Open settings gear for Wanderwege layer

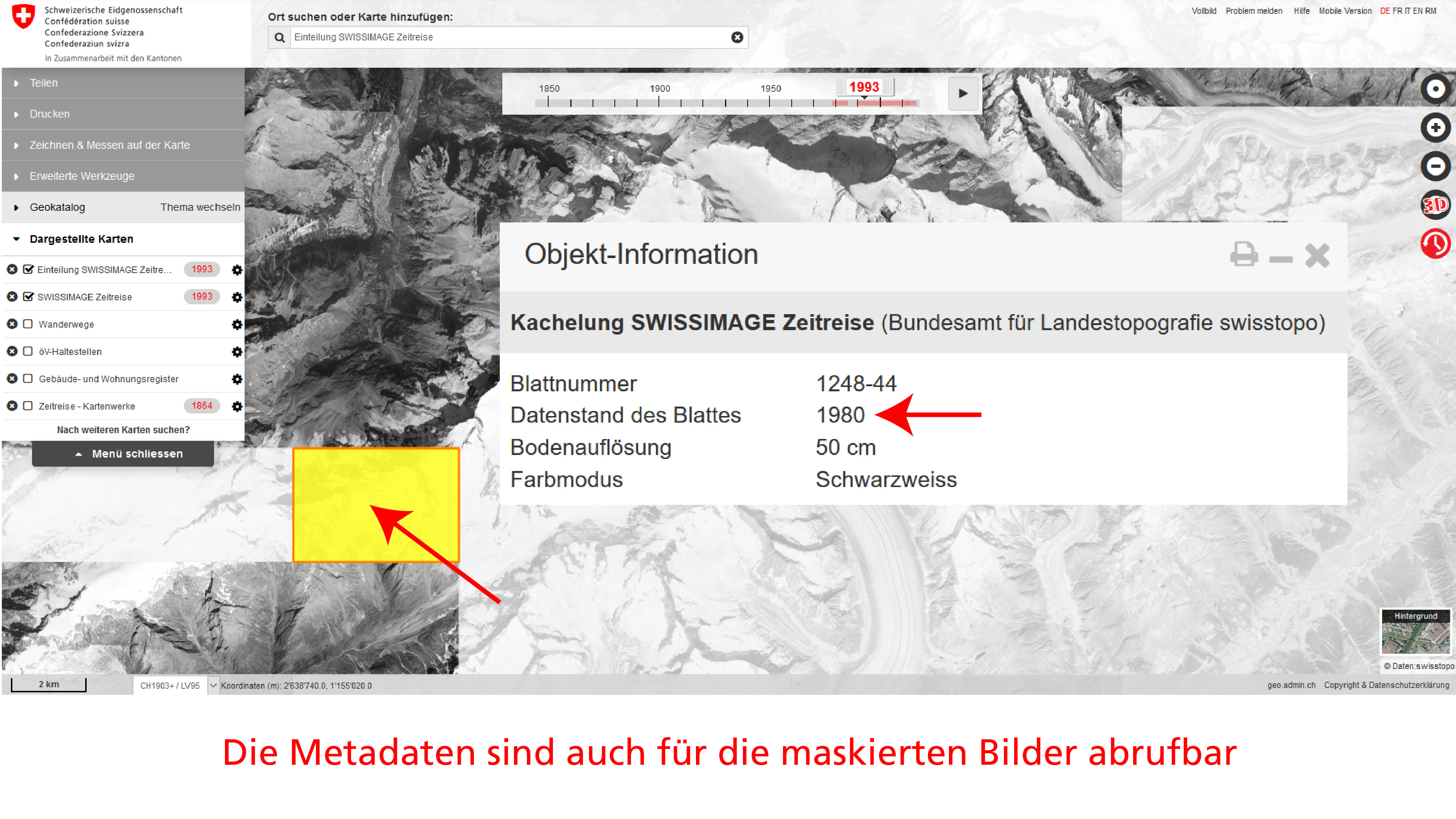[x=237, y=324]
